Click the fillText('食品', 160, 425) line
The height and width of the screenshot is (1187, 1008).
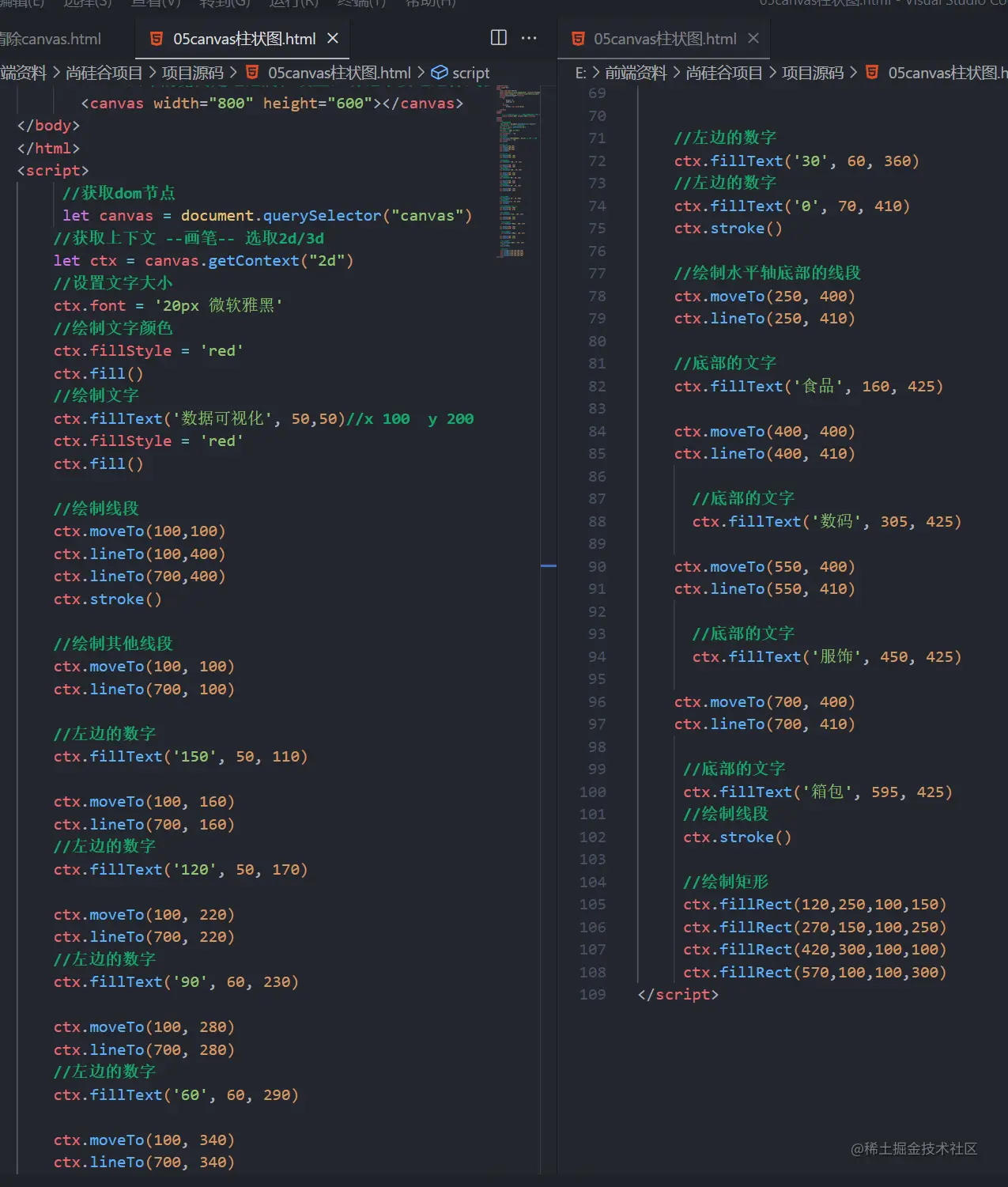[809, 386]
